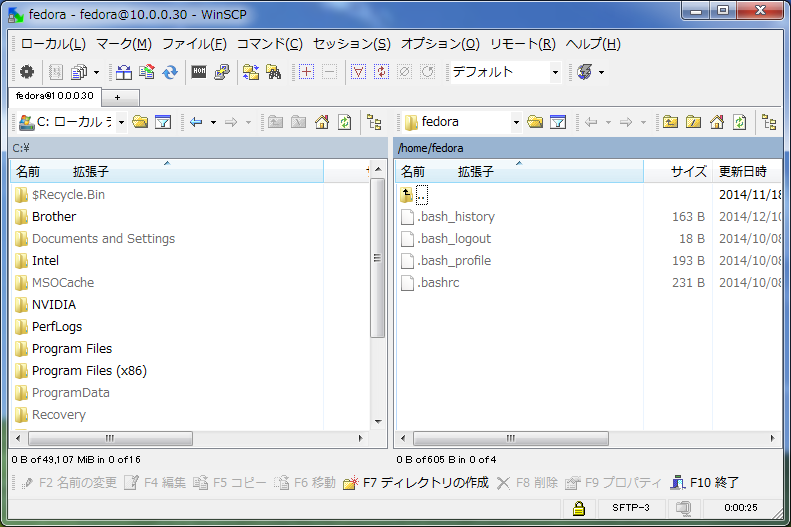The width and height of the screenshot is (791, 527).
Task: Expand the New session dropdown arrow
Action: (601, 72)
